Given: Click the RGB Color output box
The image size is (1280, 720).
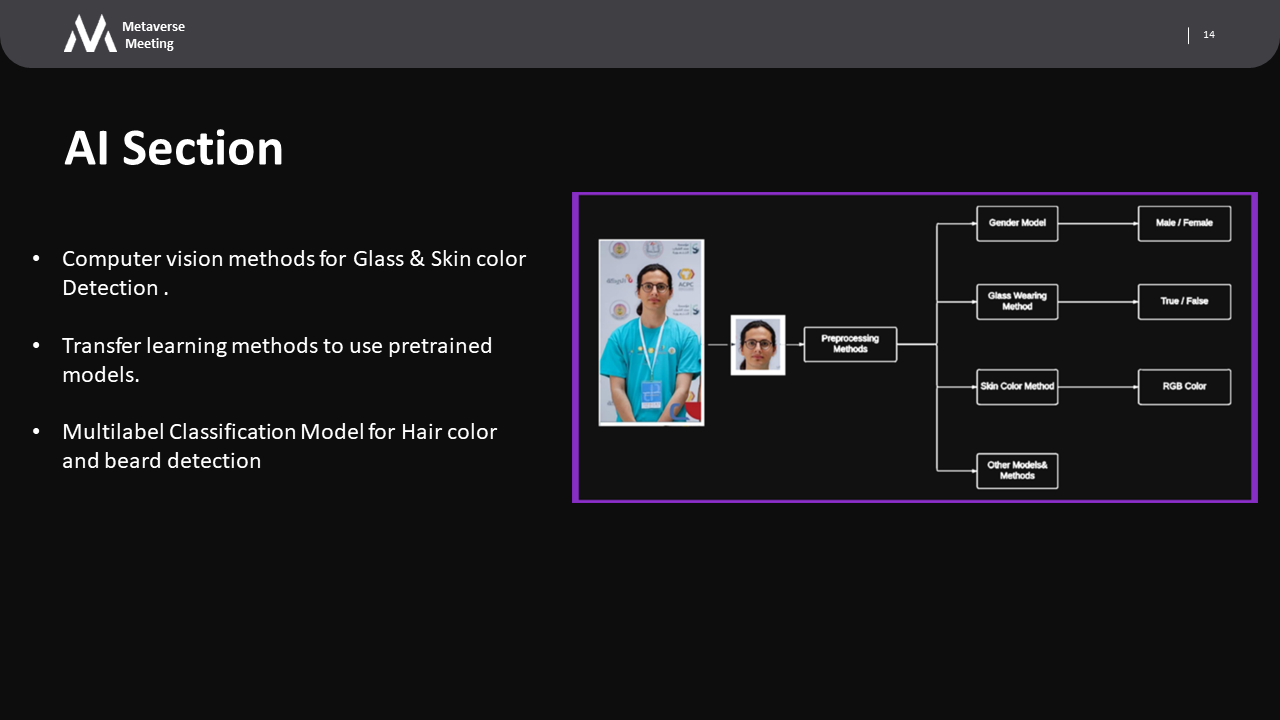Looking at the screenshot, I should [1184, 386].
